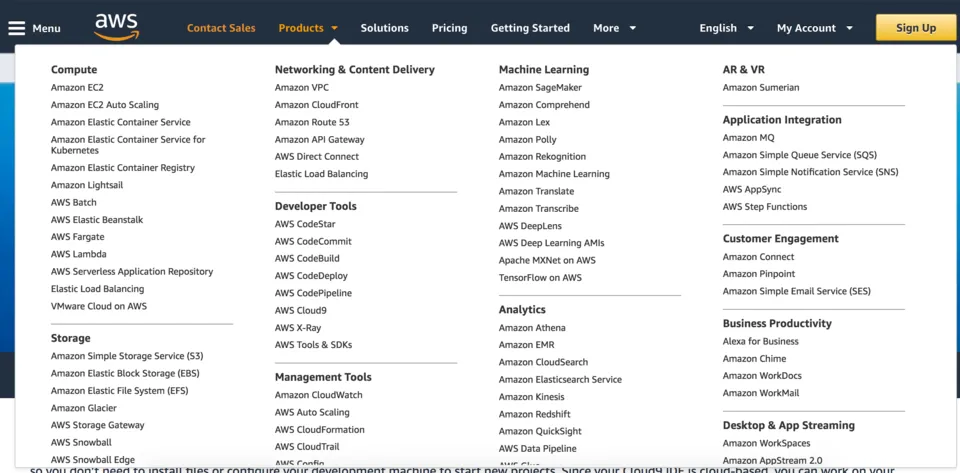Choose Amazon API Gateway
The image size is (960, 473).
pos(319,140)
